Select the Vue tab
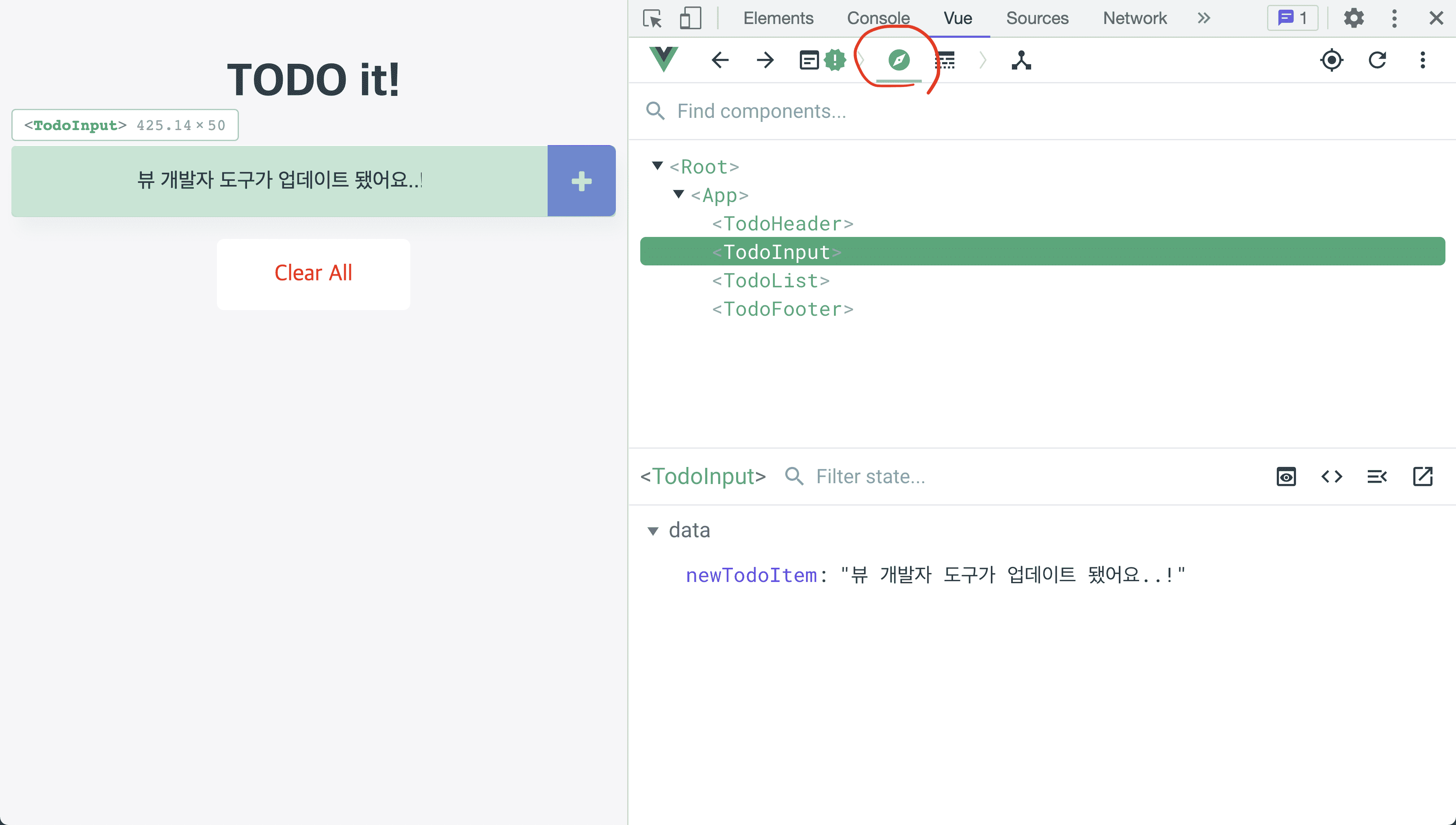This screenshot has width=1456, height=825. 958,18
